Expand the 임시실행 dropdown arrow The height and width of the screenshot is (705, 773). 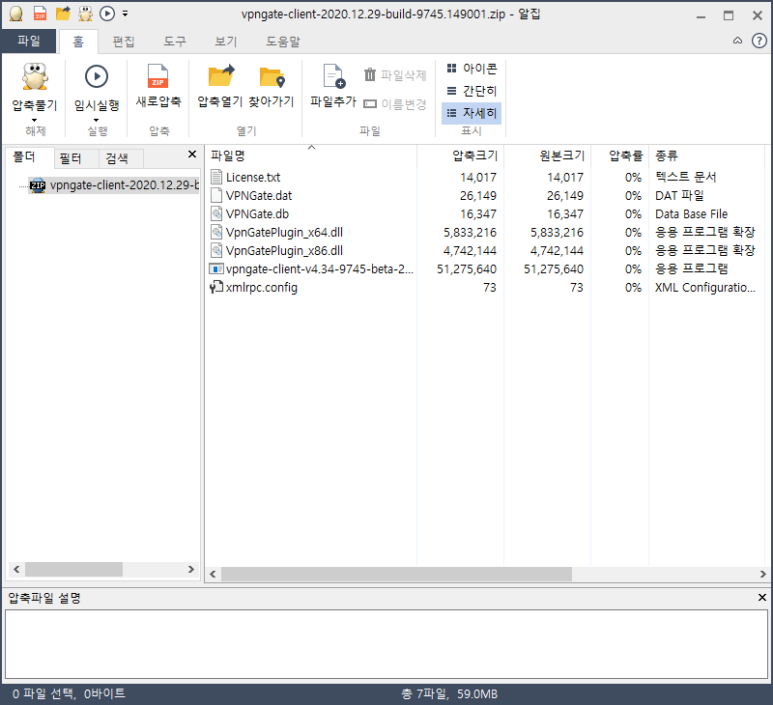[96, 120]
